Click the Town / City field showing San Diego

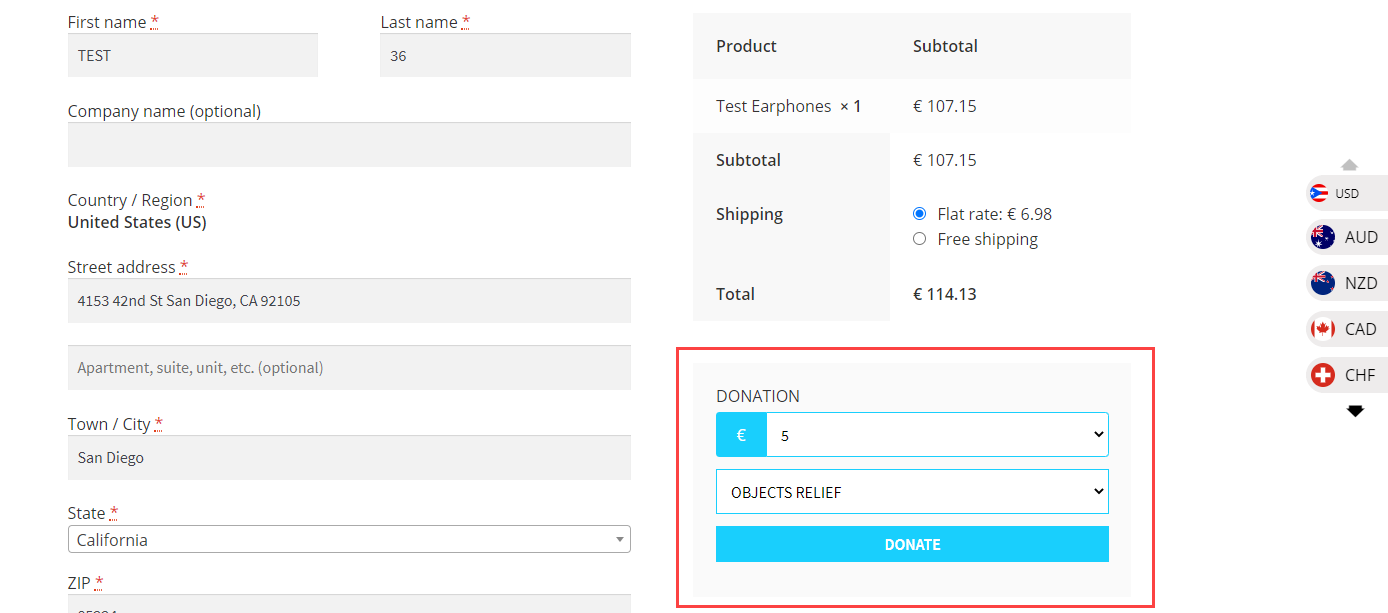coord(348,457)
